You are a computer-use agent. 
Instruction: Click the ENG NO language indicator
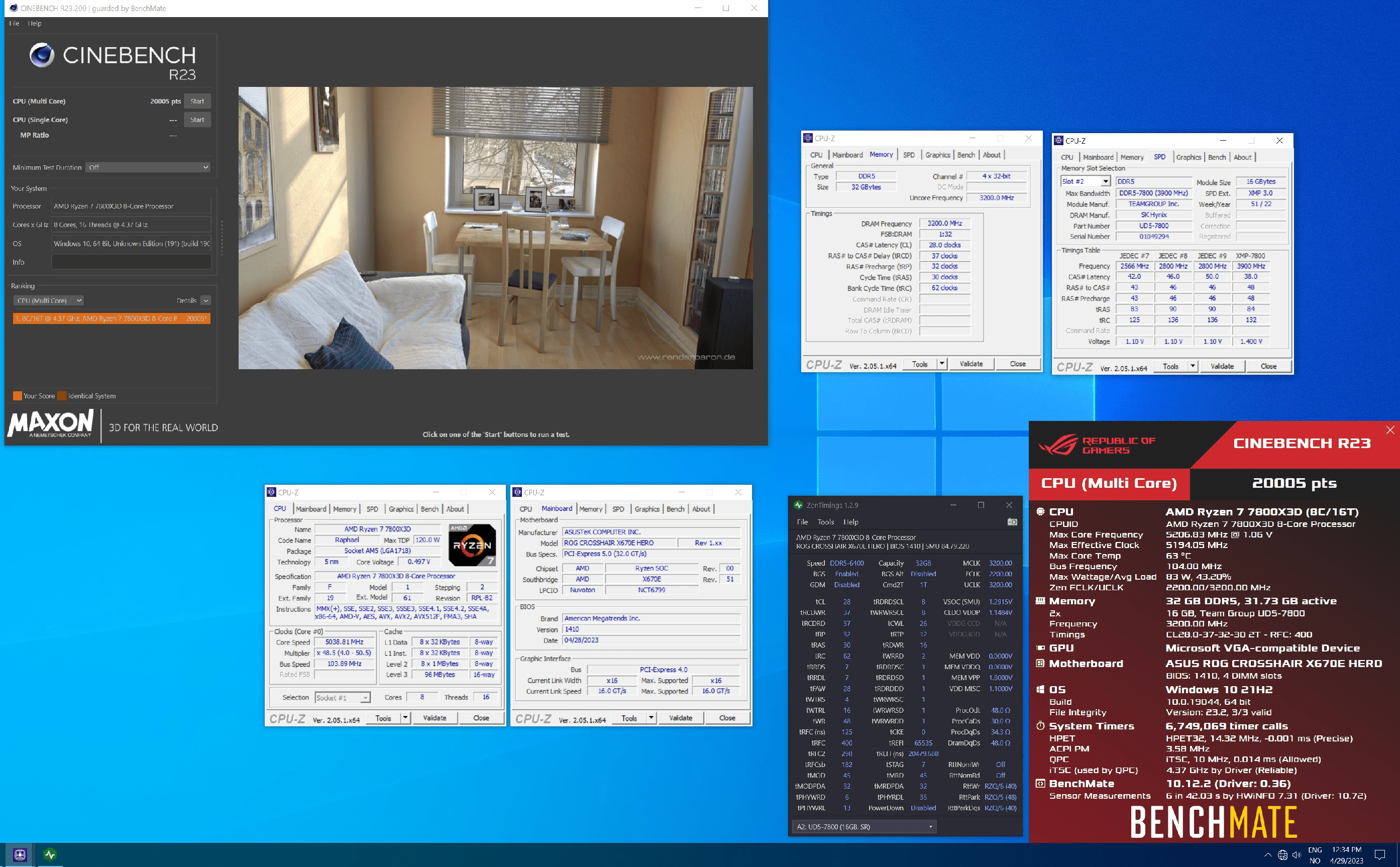click(1315, 855)
